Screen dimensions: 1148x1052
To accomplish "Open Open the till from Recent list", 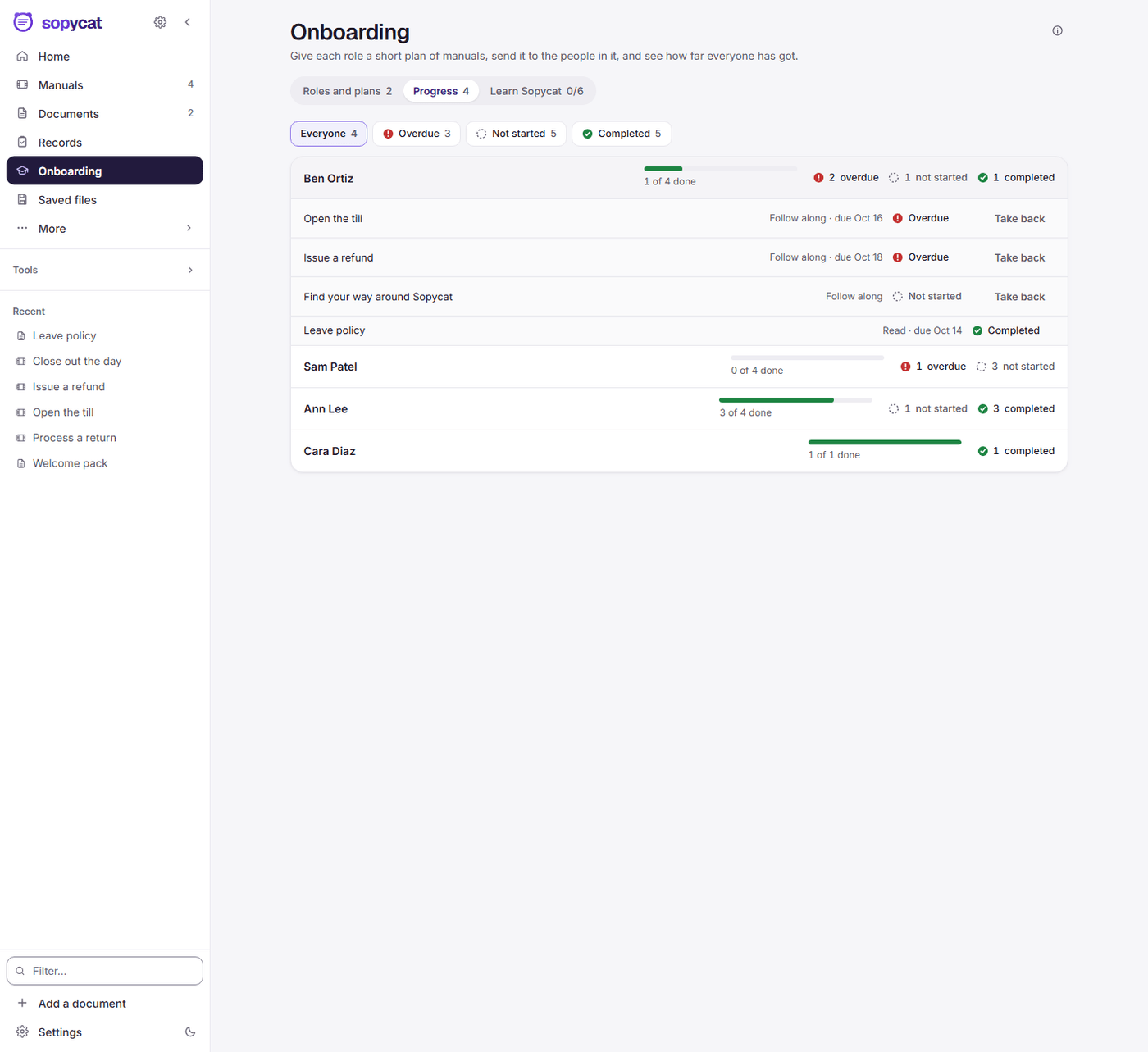I will (x=105, y=412).
